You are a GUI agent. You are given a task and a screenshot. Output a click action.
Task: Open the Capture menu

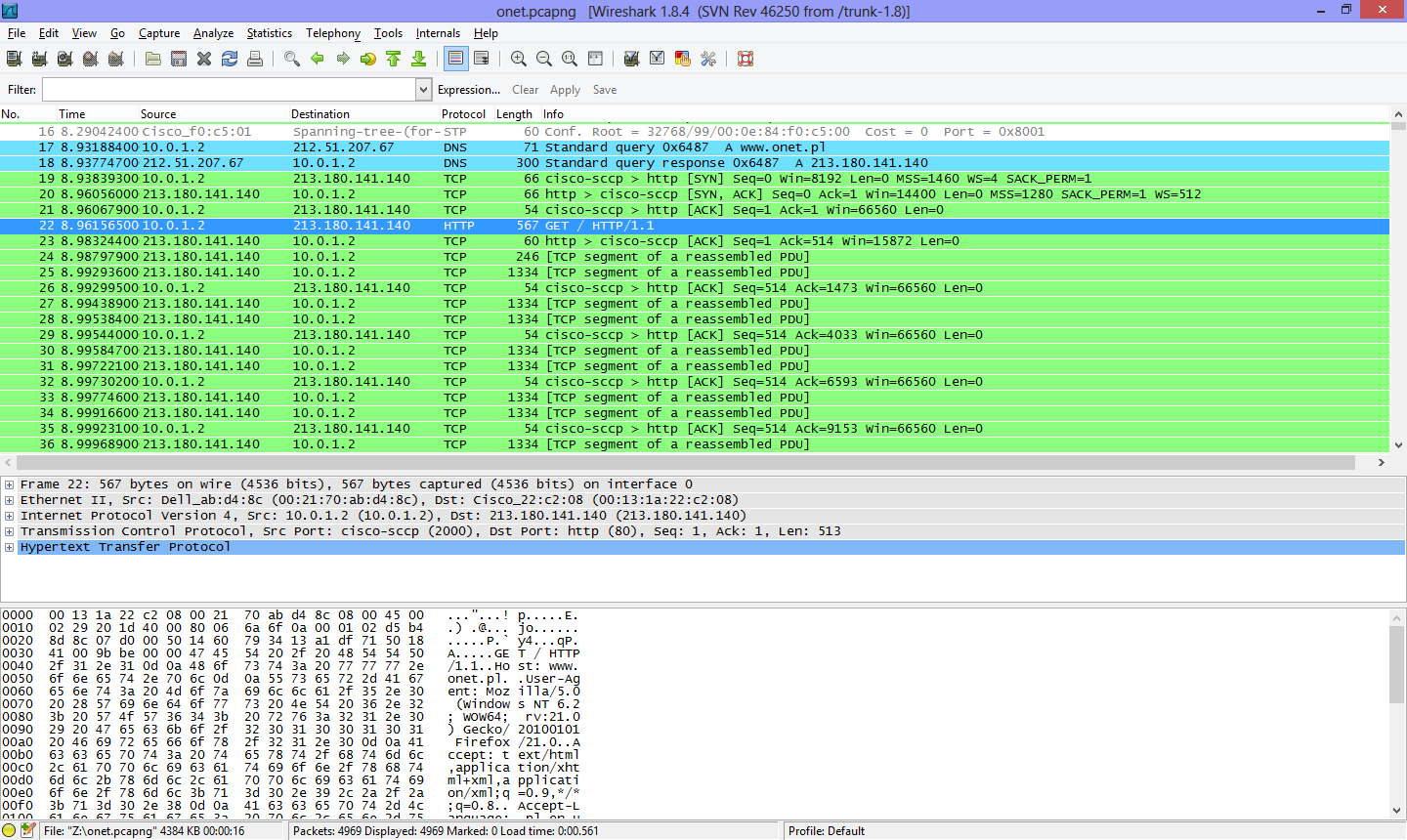tap(159, 33)
